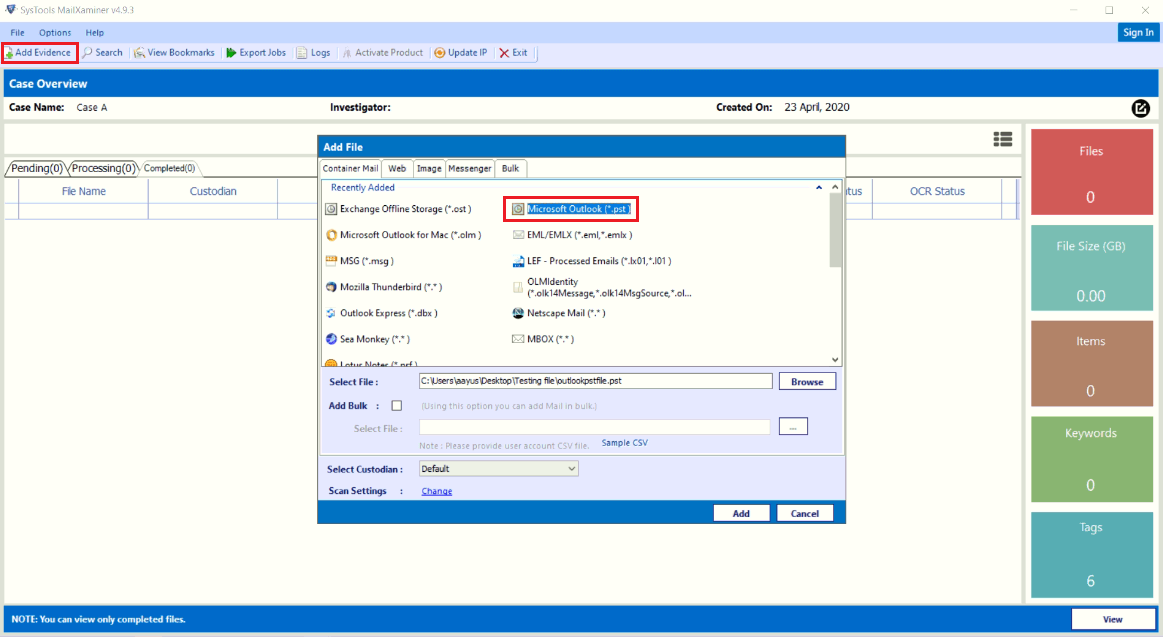Click the file list scroll down arrow
Image resolution: width=1163 pixels, height=637 pixels.
tap(835, 360)
